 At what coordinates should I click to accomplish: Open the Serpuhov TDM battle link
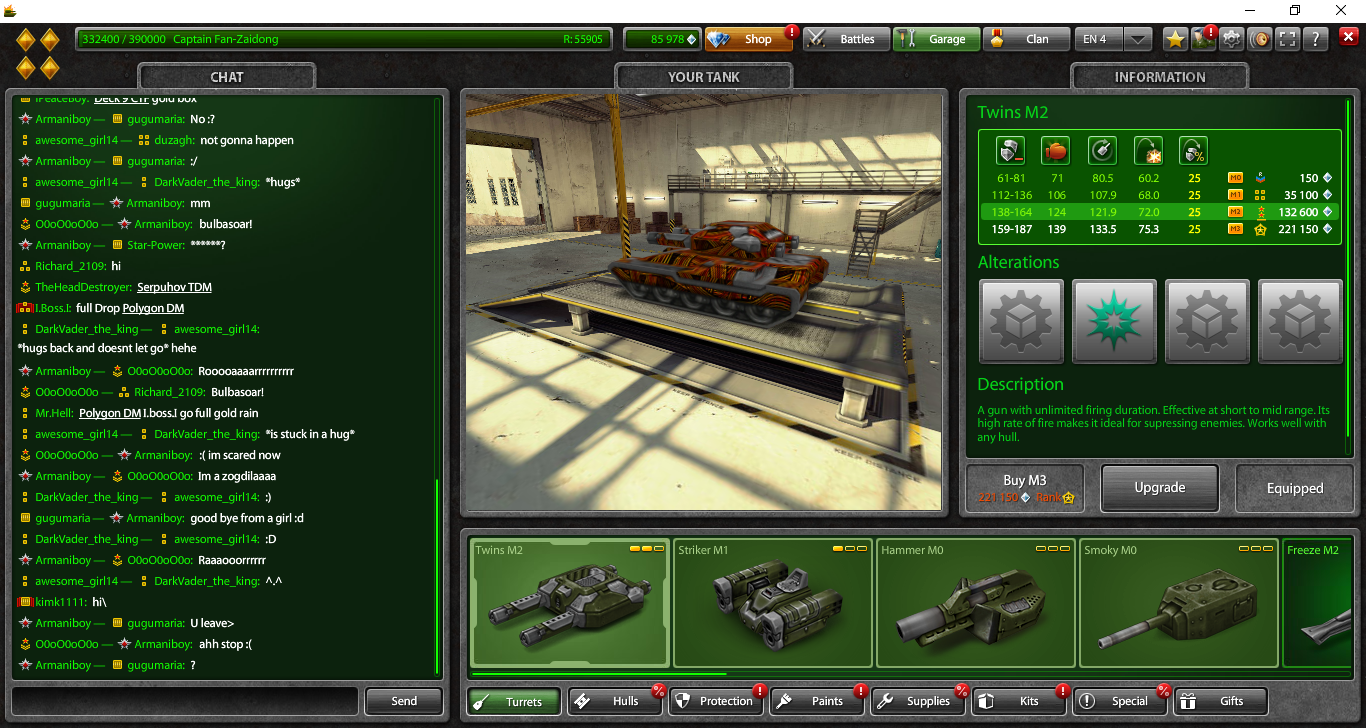coord(174,287)
